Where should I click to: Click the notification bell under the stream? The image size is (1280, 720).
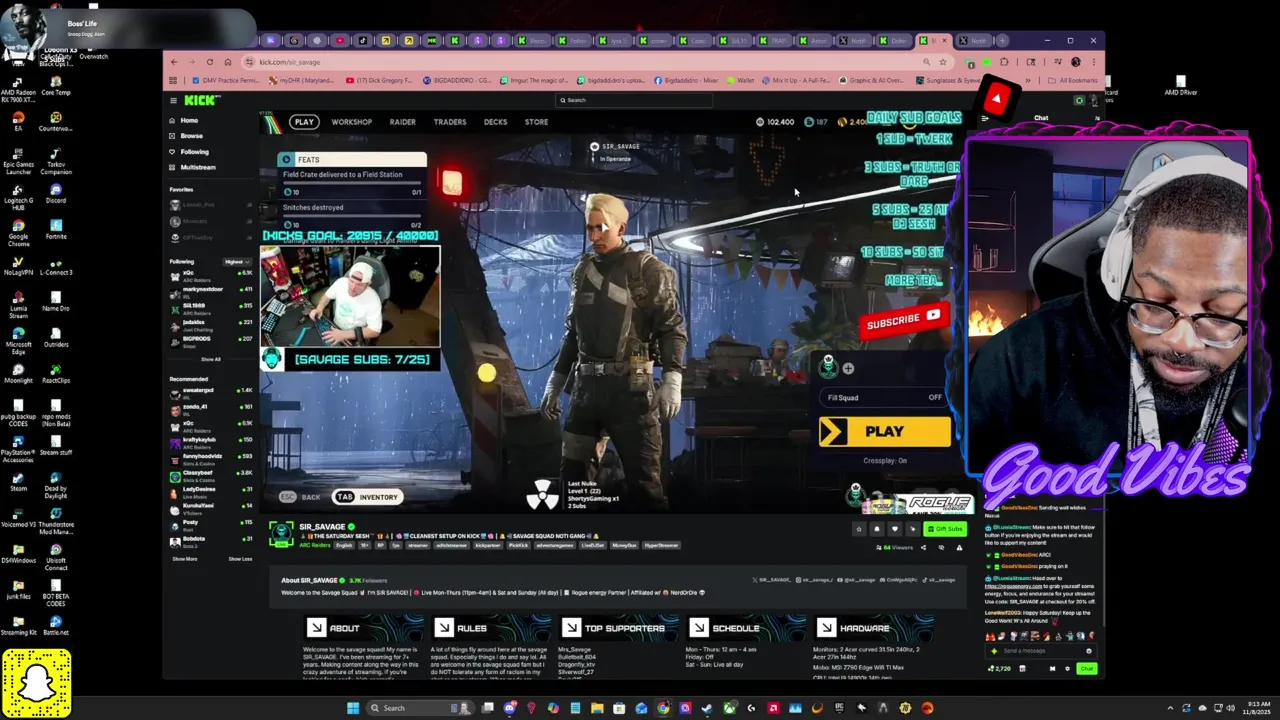[x=877, y=529]
